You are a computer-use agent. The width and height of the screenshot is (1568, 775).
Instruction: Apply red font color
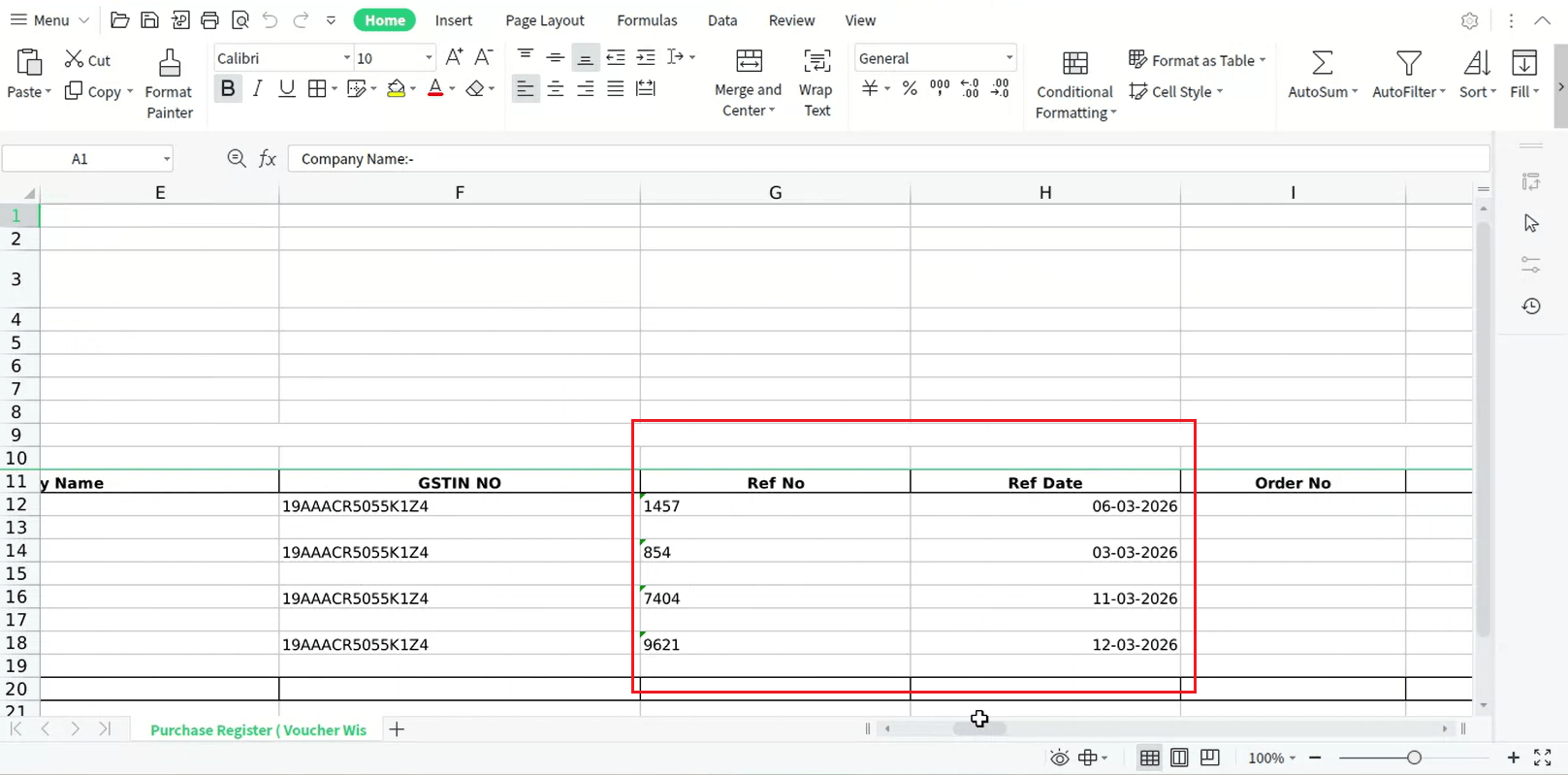[x=435, y=89]
